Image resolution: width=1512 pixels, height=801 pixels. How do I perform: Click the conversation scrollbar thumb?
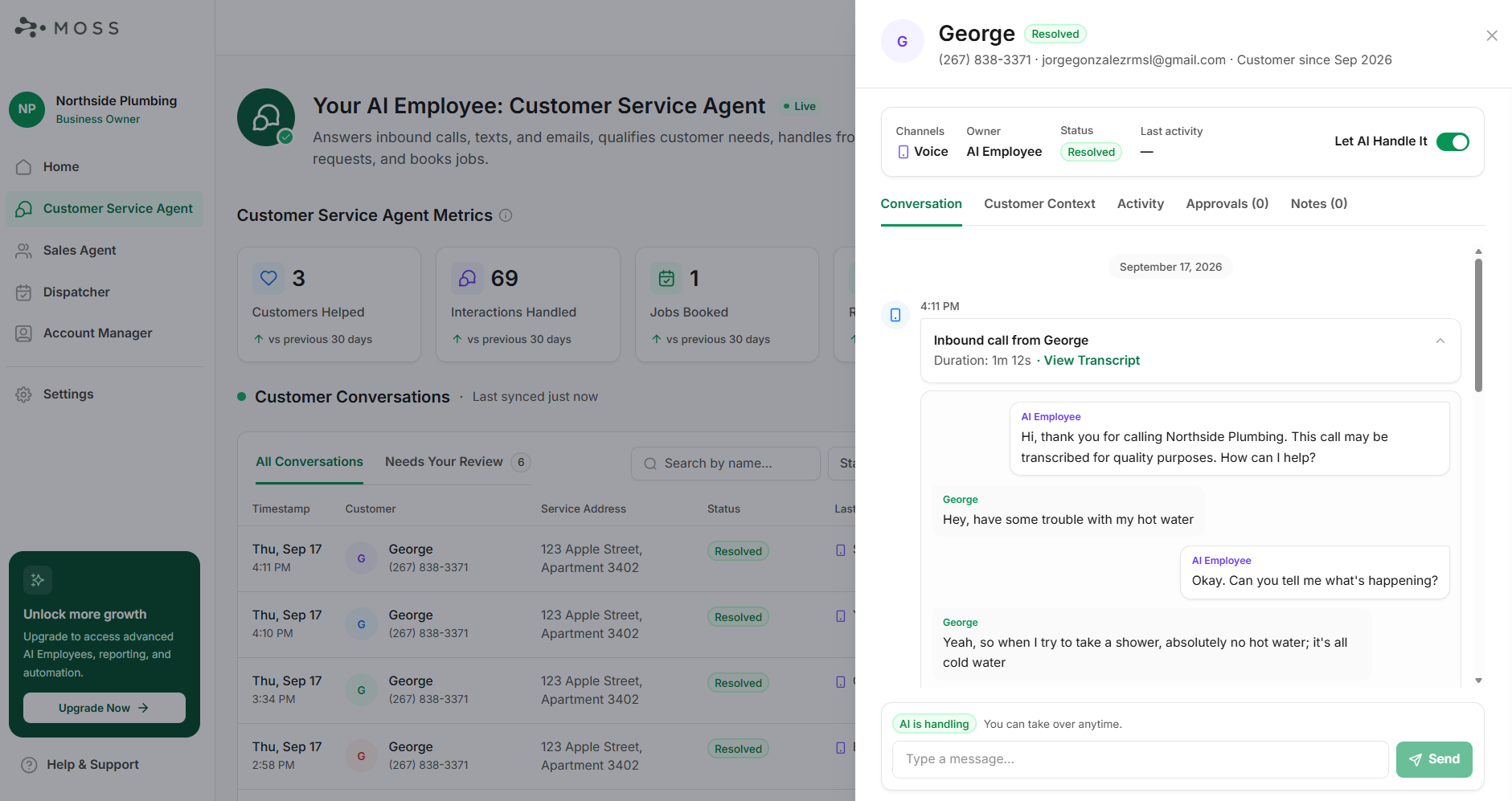[1478, 325]
